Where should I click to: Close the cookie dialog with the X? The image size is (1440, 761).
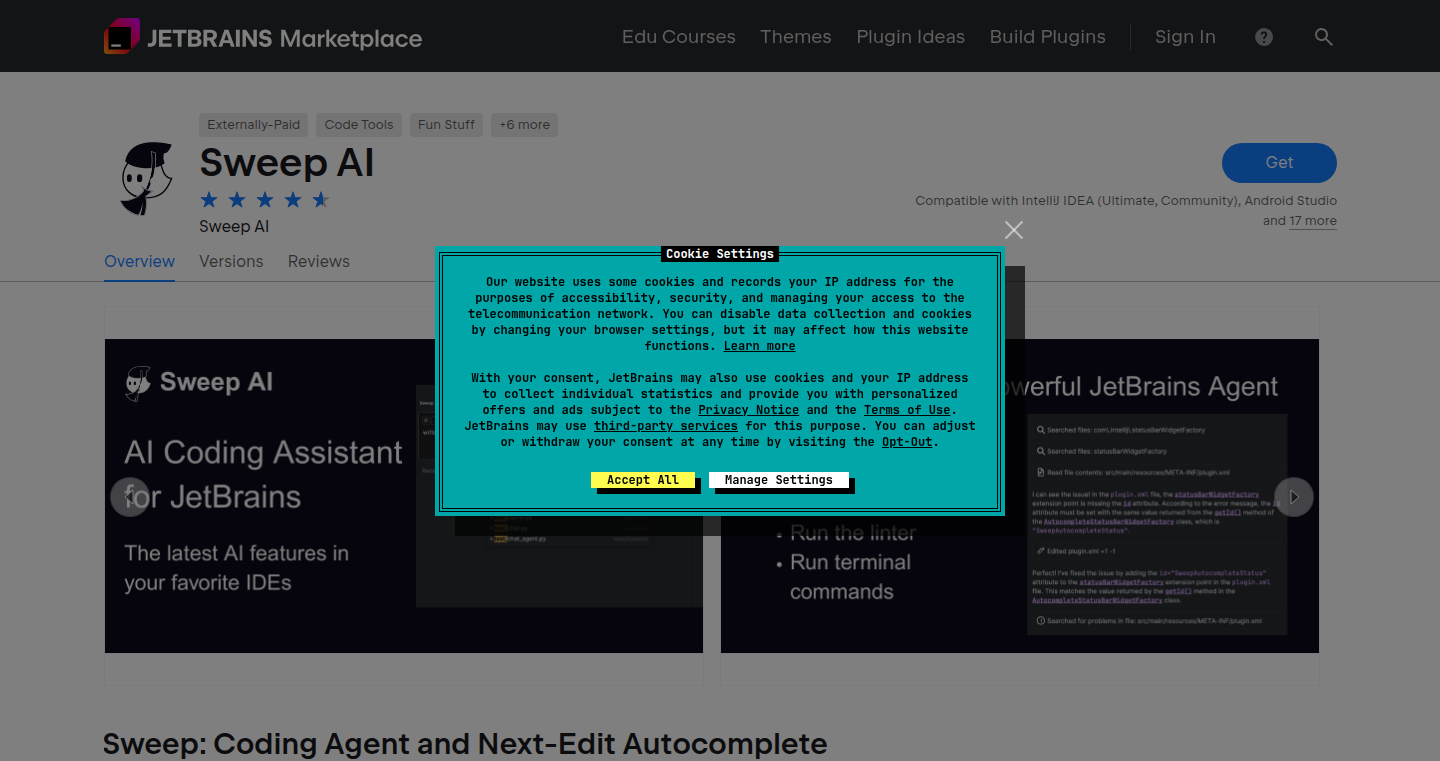tap(1014, 230)
